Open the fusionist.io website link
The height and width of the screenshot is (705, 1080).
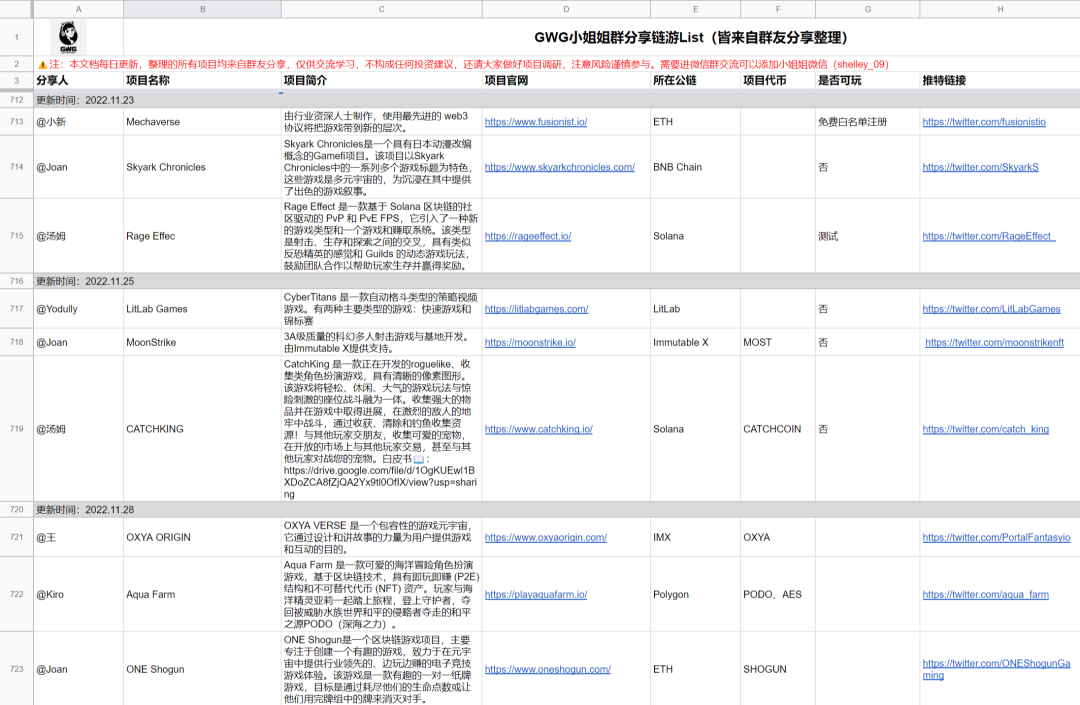click(x=535, y=122)
